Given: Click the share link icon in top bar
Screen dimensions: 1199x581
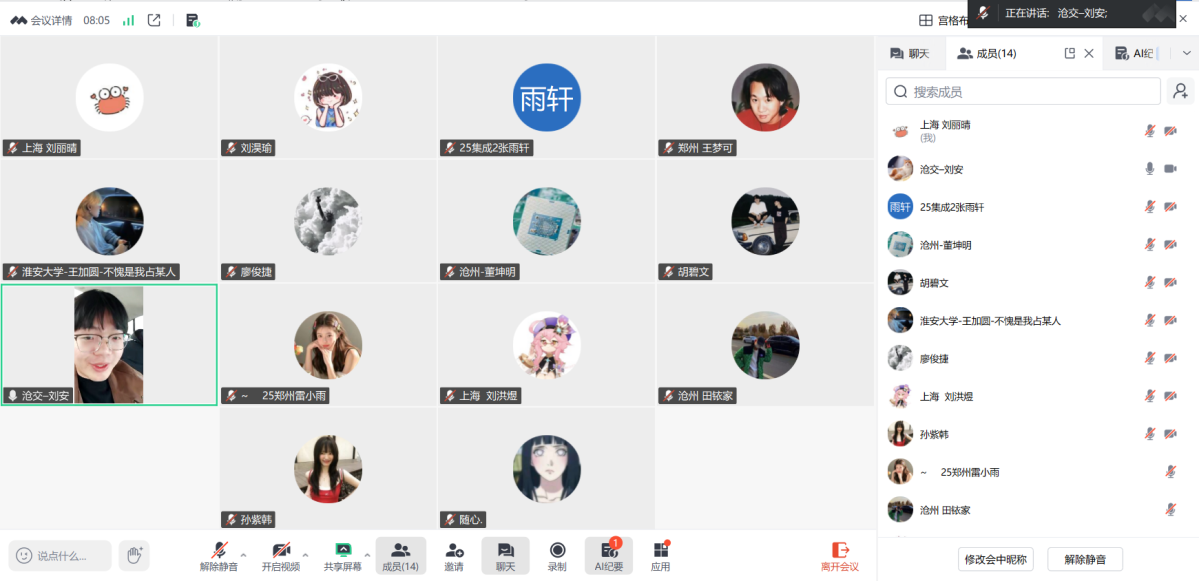Looking at the screenshot, I should click(154, 21).
